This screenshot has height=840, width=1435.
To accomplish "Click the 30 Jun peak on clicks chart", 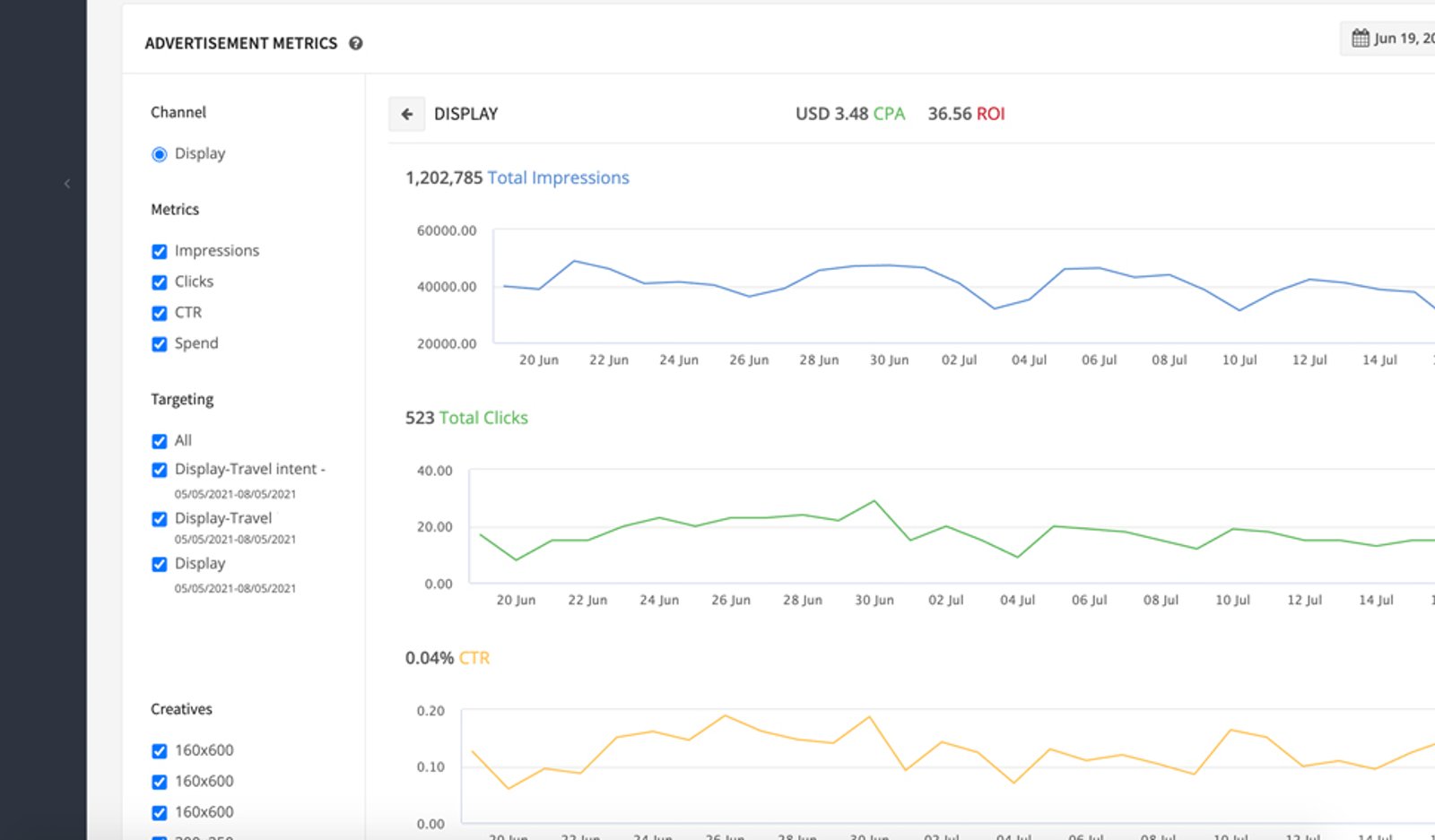I will point(874,501).
